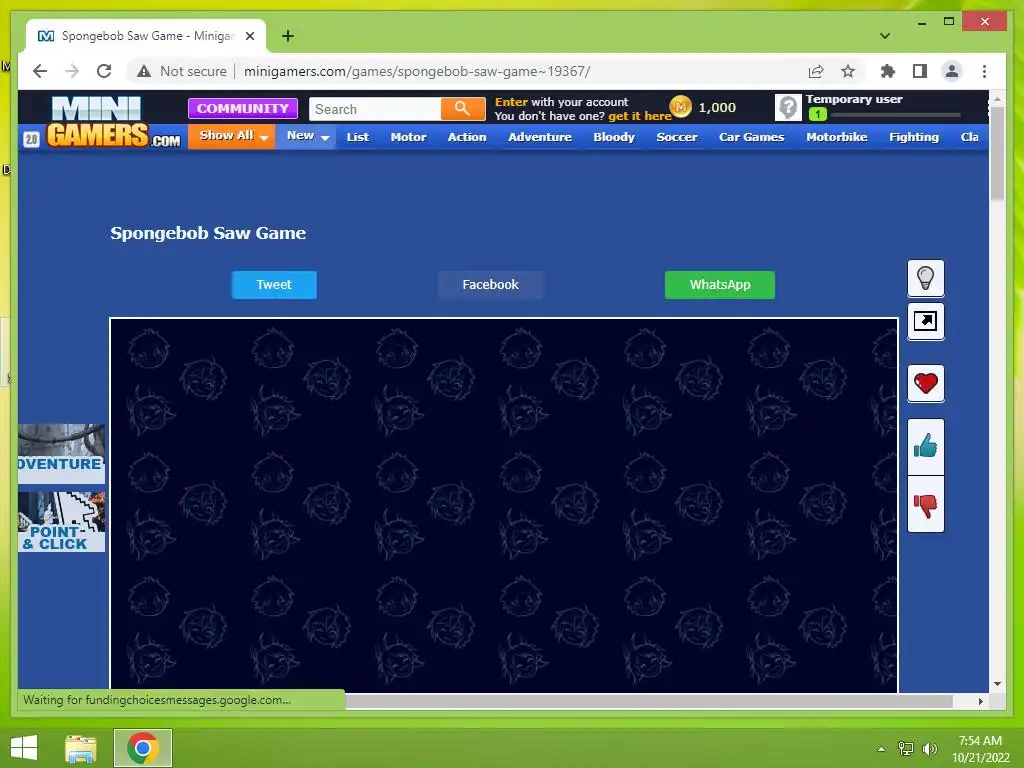Add game to favorites with heart icon

pyautogui.click(x=925, y=383)
